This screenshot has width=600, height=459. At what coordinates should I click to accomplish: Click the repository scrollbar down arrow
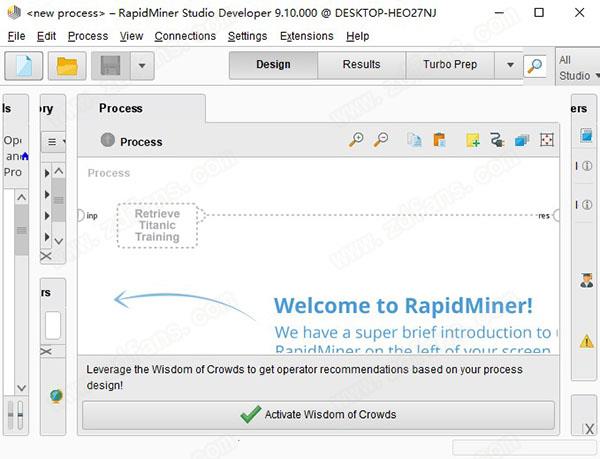[x=59, y=241]
